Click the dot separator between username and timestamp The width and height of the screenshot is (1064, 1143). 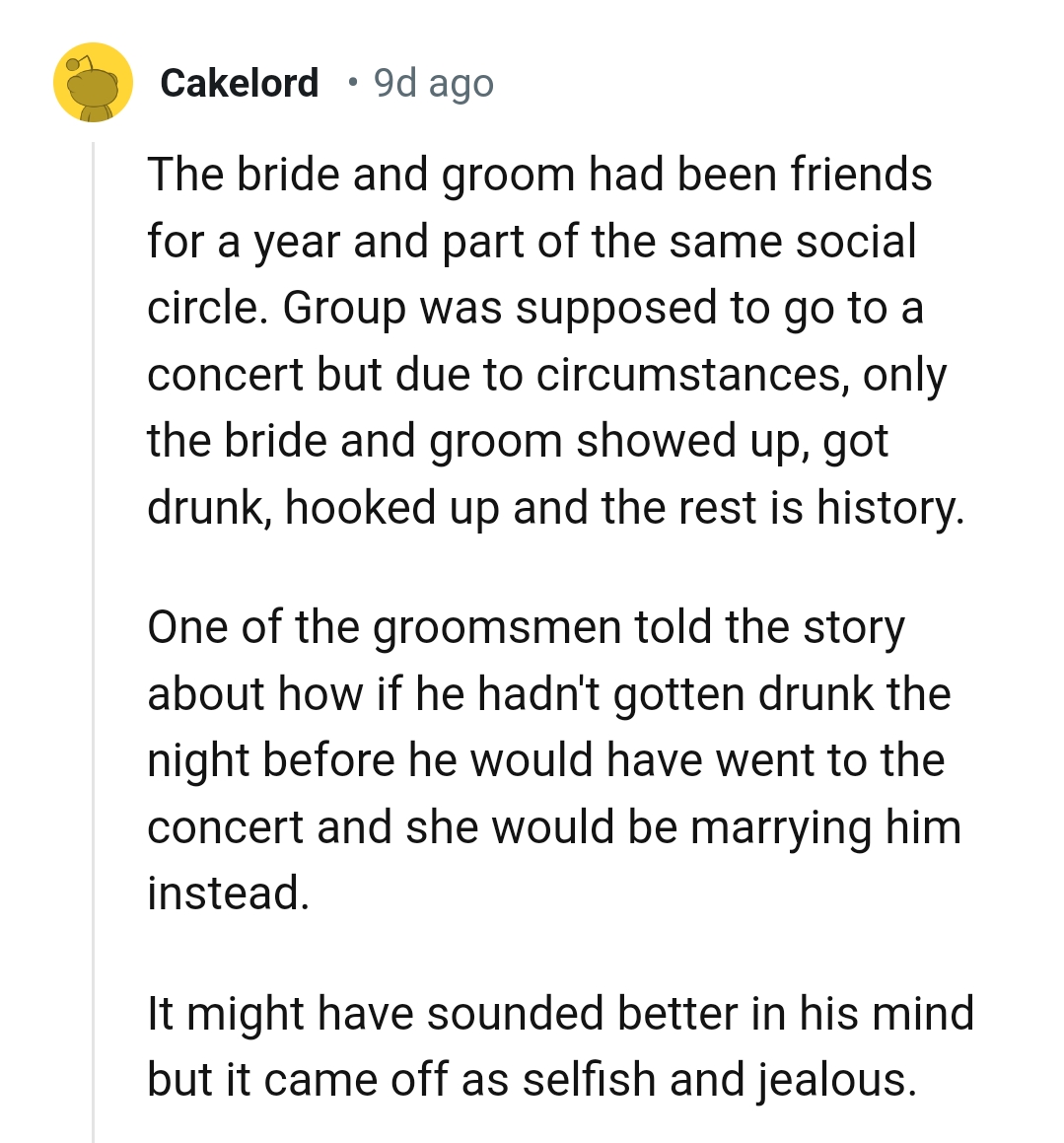point(352,84)
